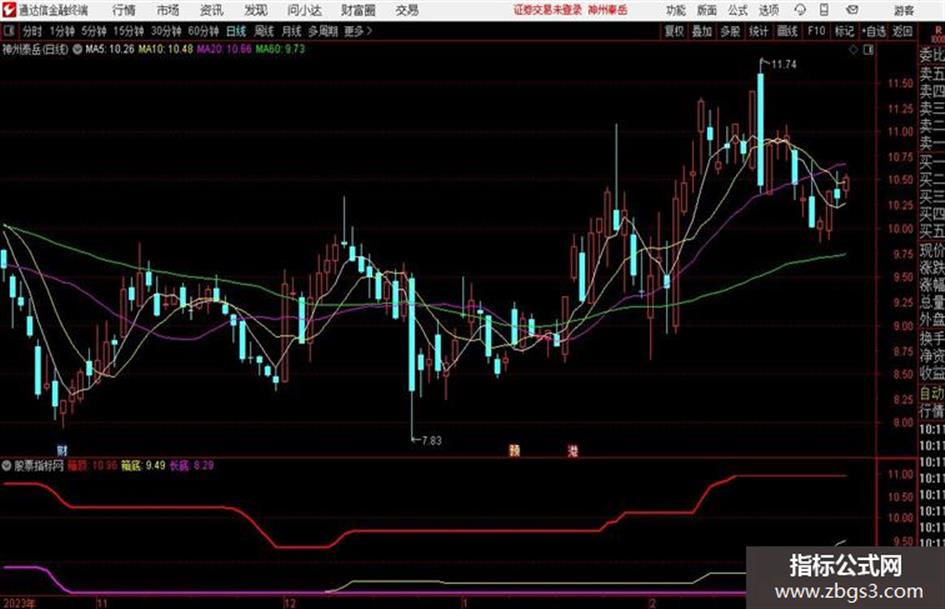Toggle the left sidebar panel icon

tap(10, 31)
